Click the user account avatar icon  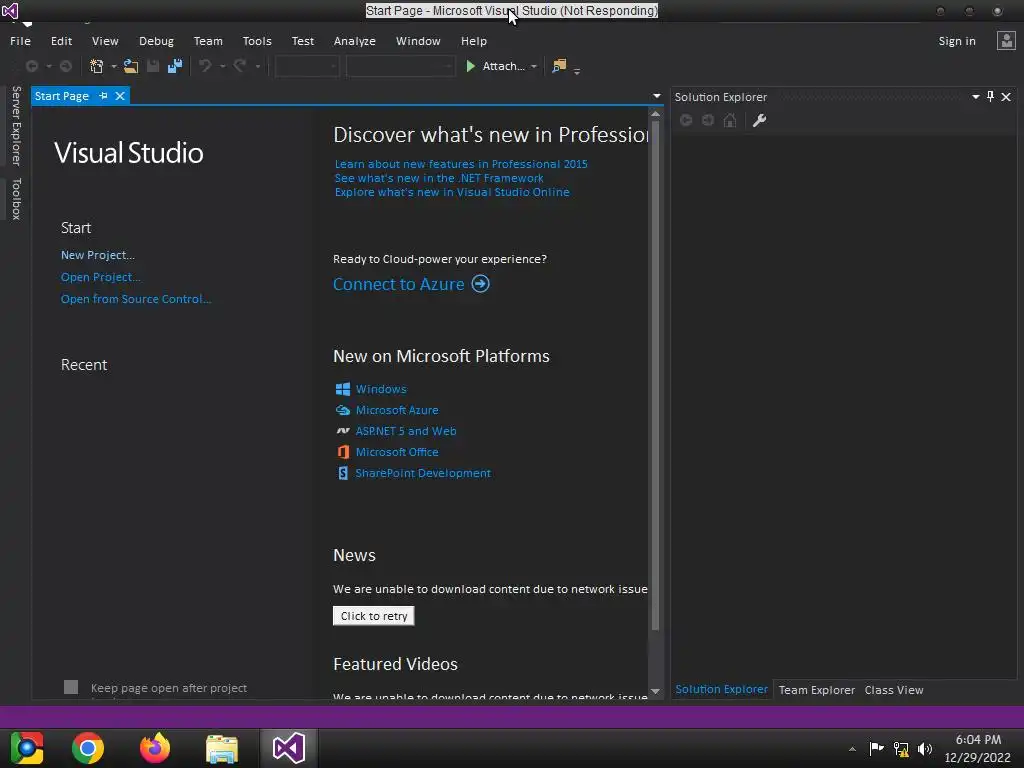pos(1006,41)
